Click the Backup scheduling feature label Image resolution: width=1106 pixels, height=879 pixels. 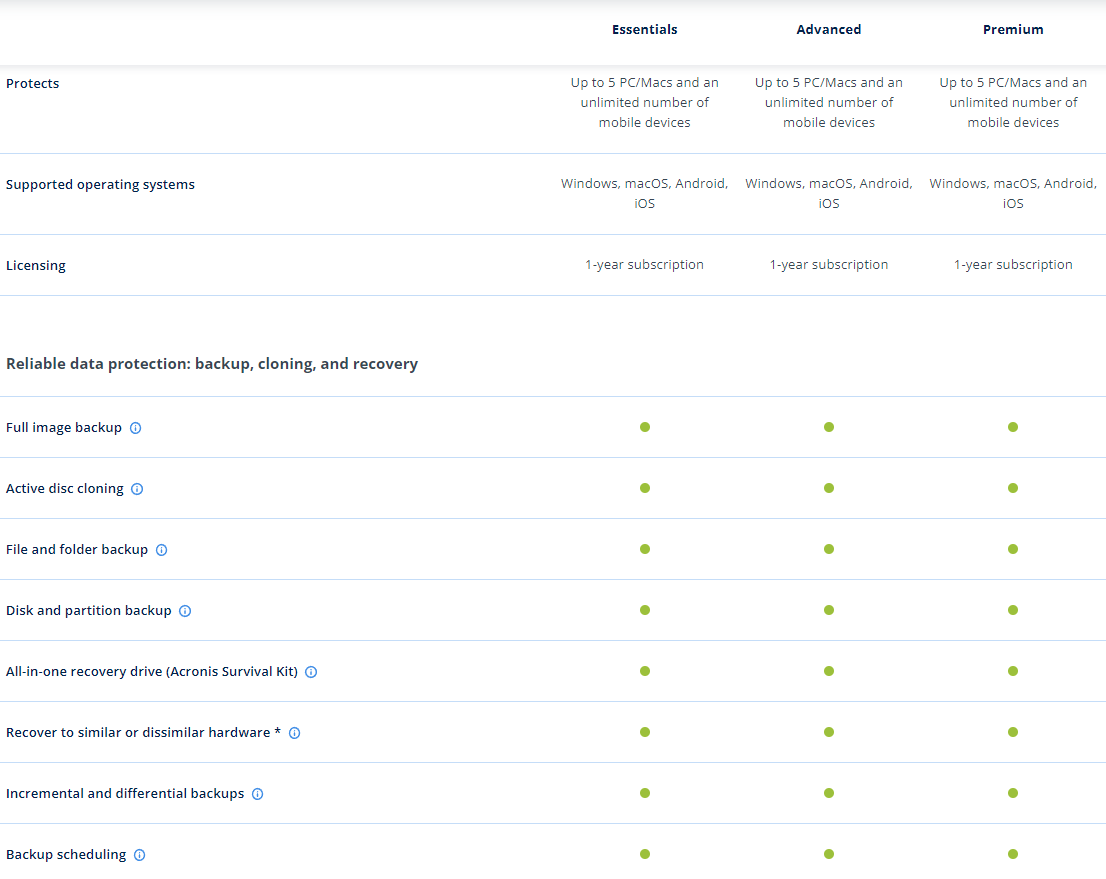[x=66, y=855]
